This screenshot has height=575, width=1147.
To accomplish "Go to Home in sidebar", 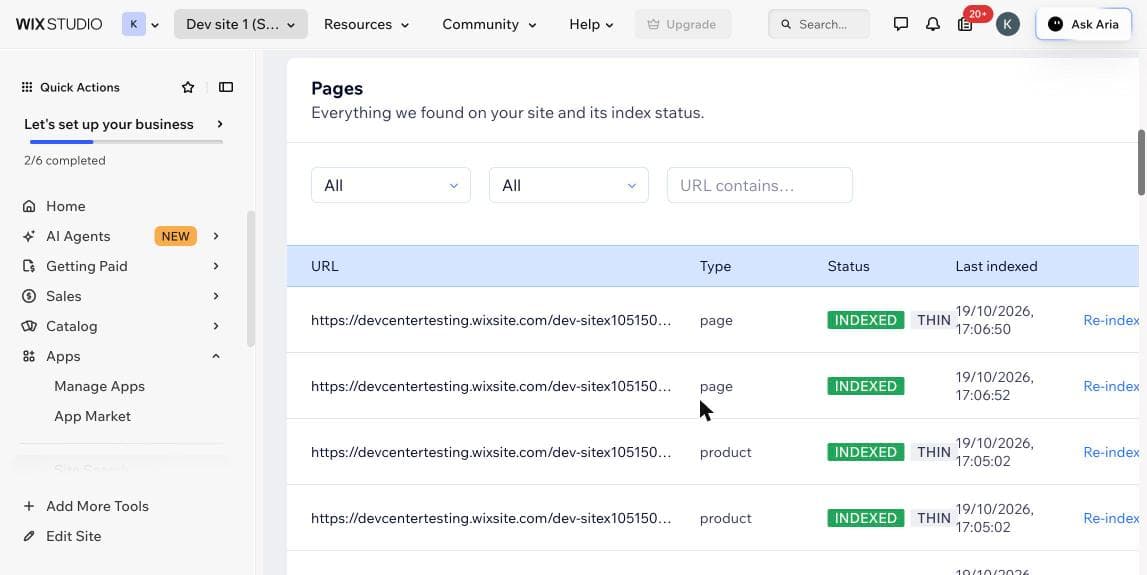I will (x=66, y=206).
